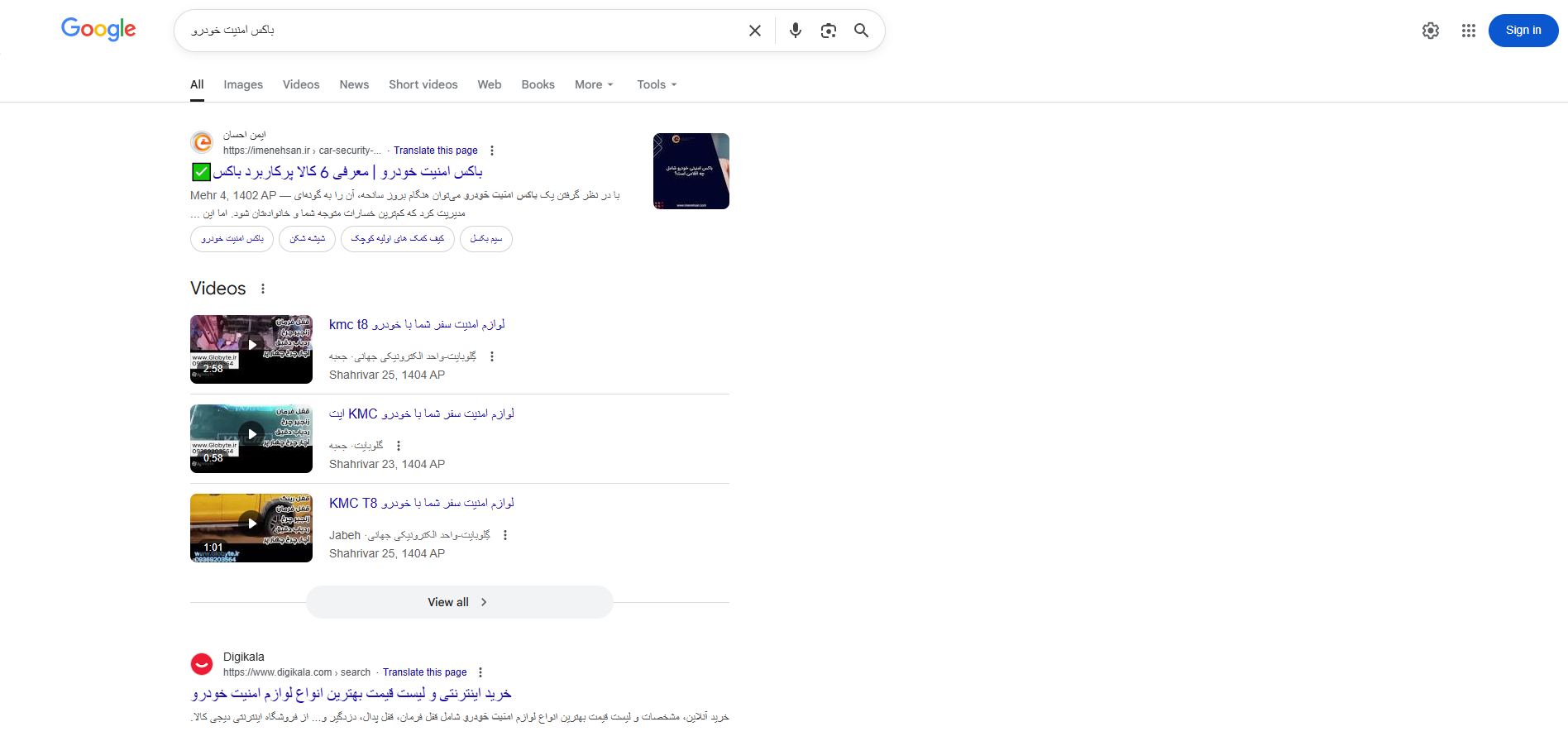Open Google settings gear icon
Viewport: 1568px width, 741px height.
(x=1431, y=31)
